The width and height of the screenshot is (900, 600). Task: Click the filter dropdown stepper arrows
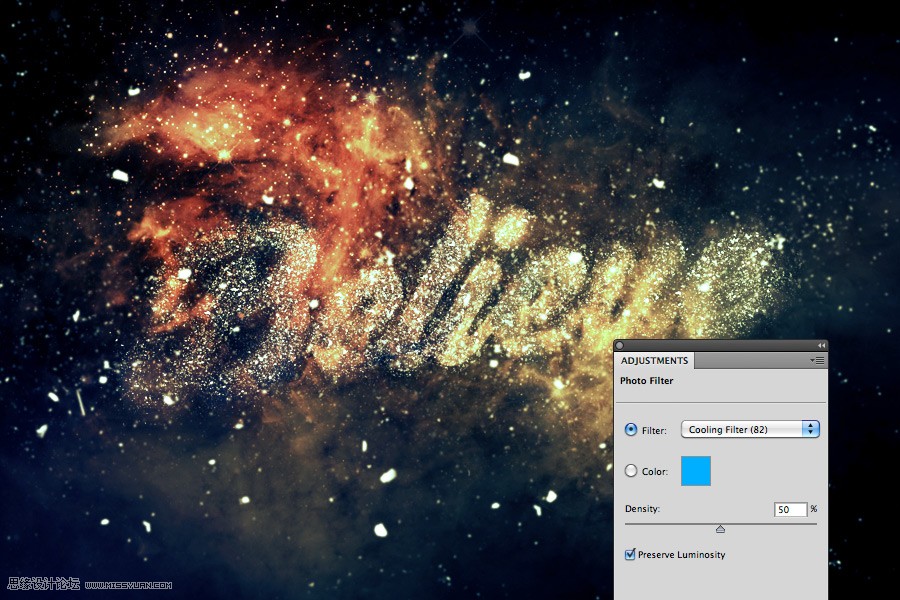point(809,429)
